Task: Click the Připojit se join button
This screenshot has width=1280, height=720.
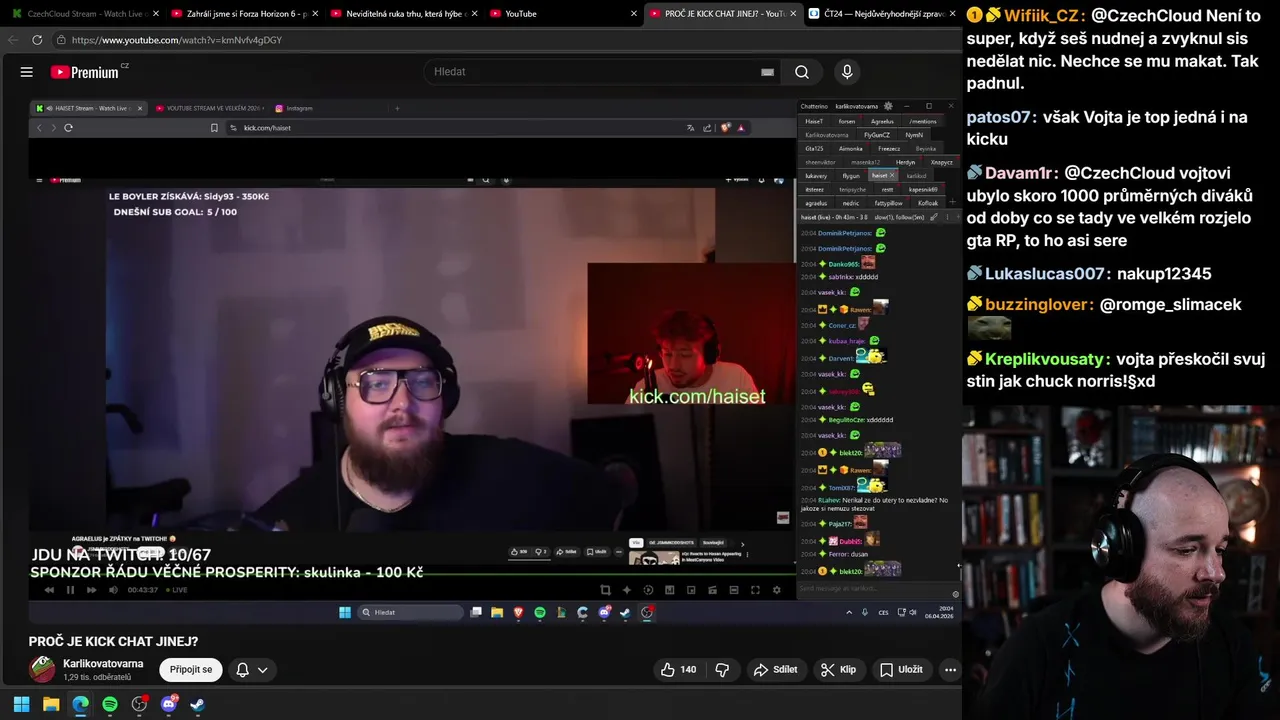Action: click(x=191, y=670)
